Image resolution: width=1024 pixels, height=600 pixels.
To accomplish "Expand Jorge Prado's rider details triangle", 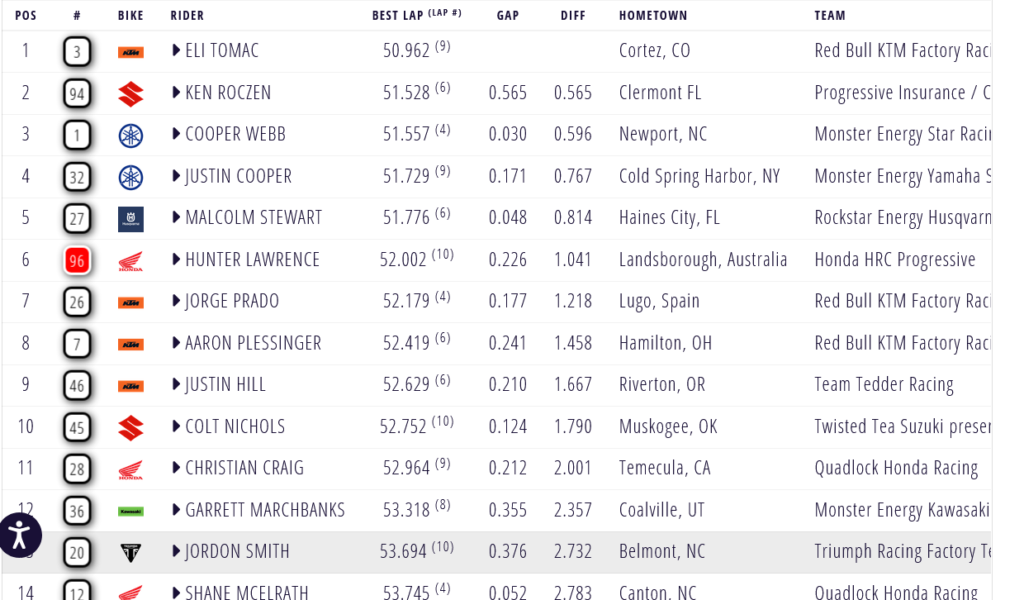I will point(177,301).
